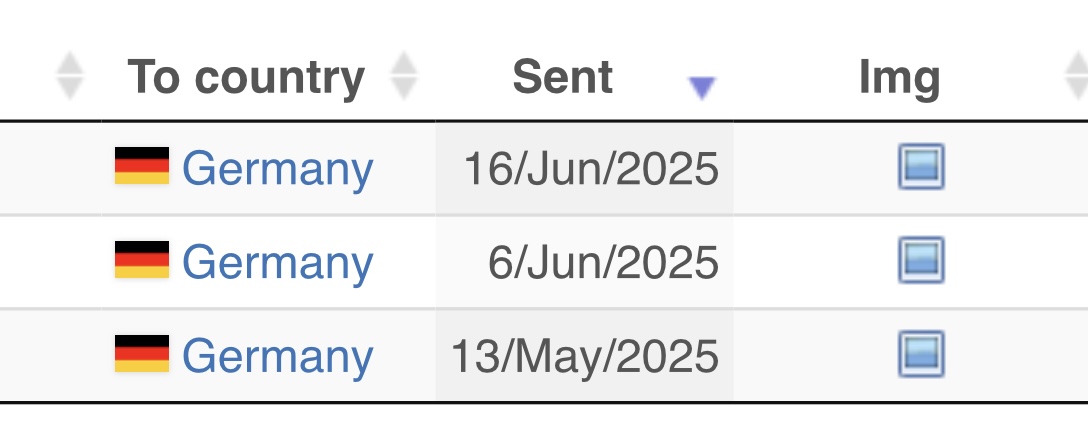1088x437 pixels.
Task: Click the German flag beside 13/May/2025
Action: pyautogui.click(x=142, y=354)
